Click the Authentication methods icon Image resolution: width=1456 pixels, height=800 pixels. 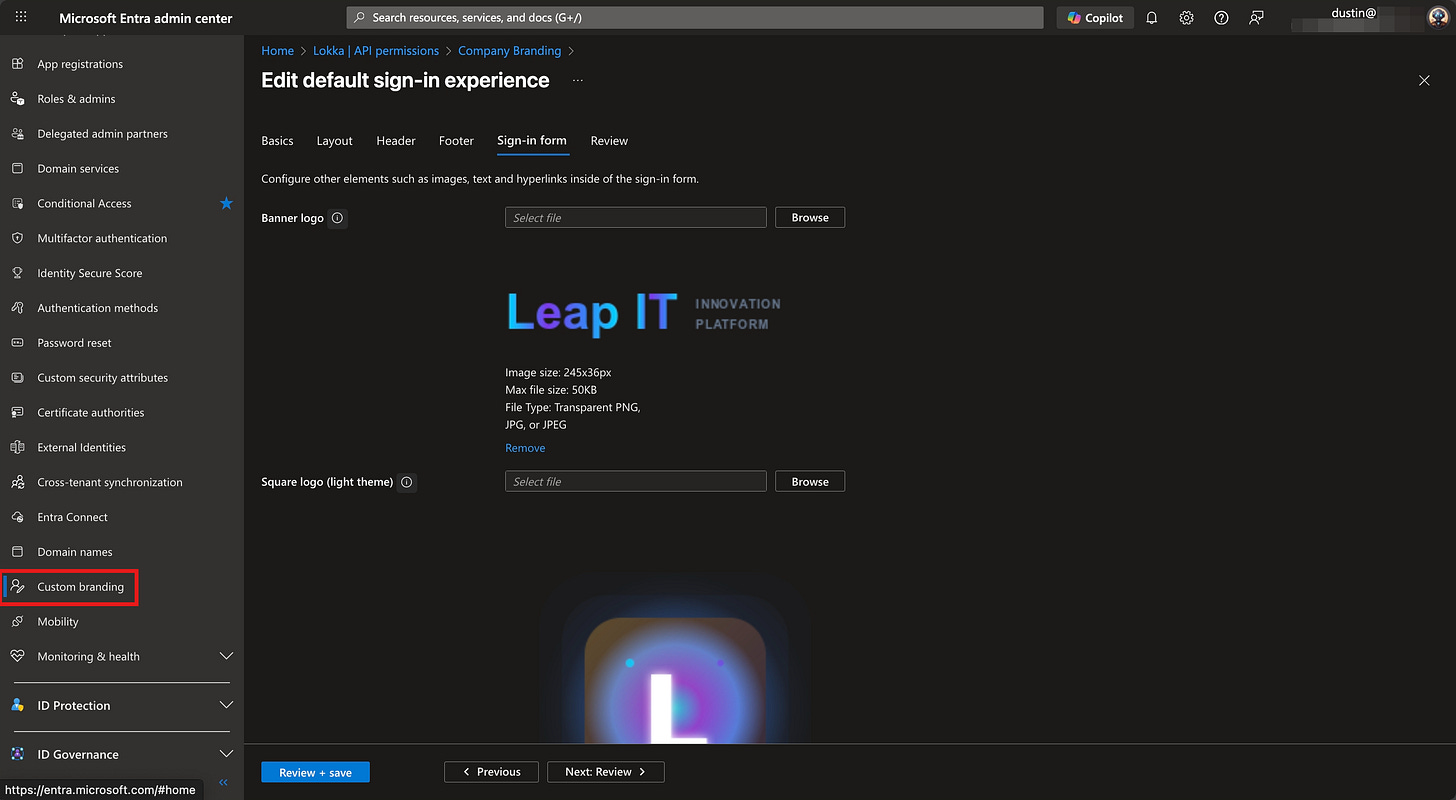(x=17, y=308)
